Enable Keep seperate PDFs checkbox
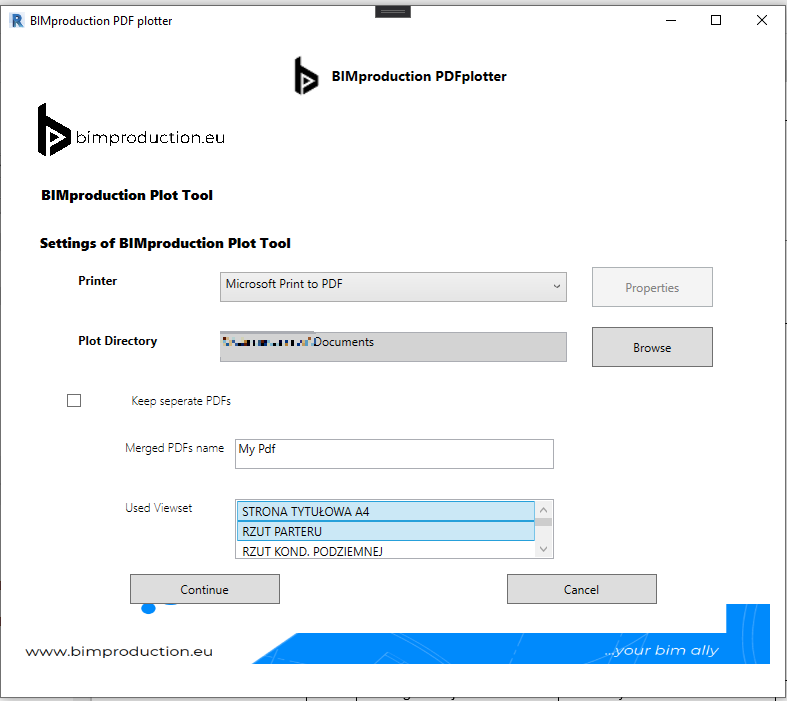The image size is (787, 701). [x=74, y=400]
